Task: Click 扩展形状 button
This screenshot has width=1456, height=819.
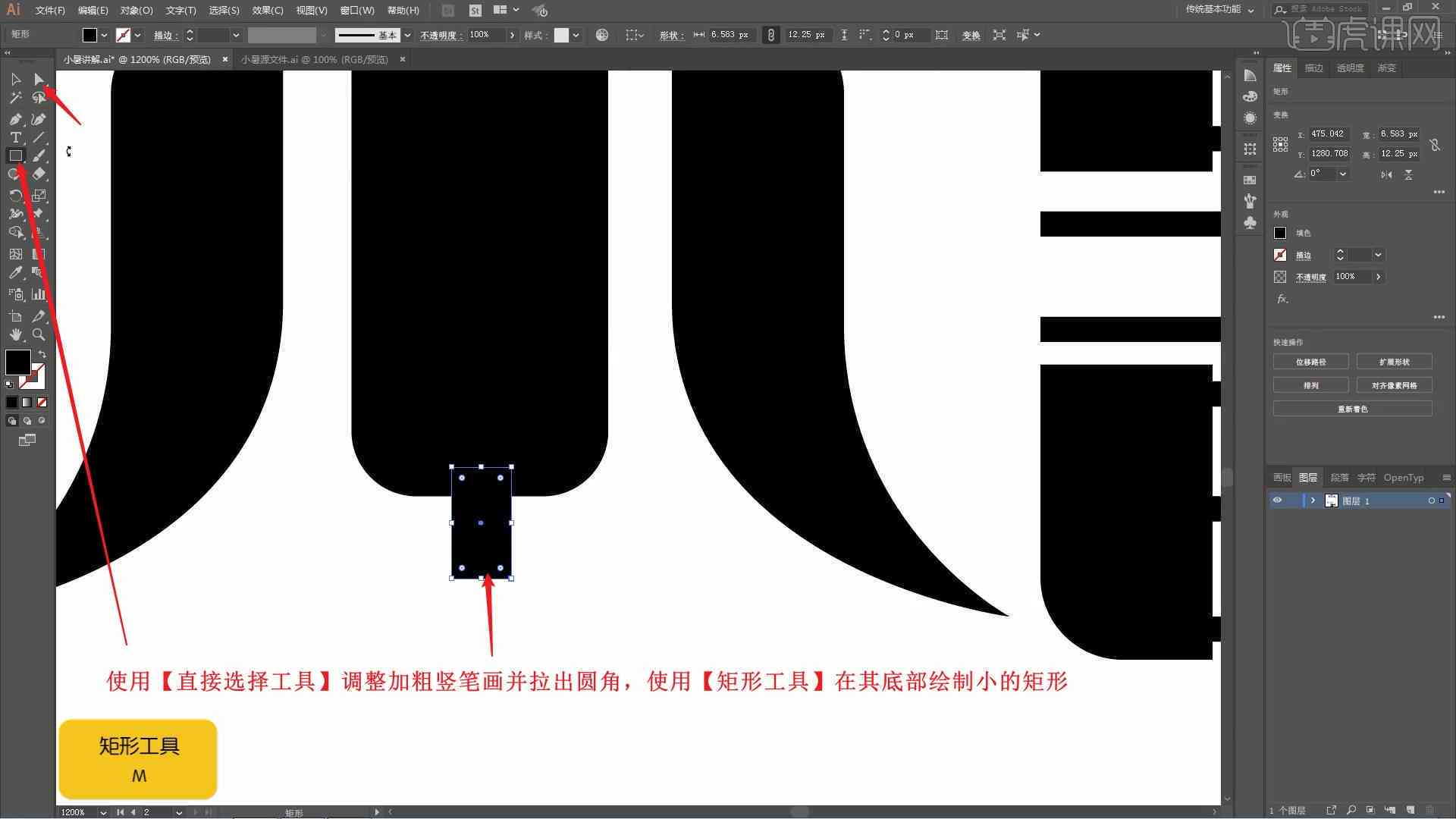Action: click(x=1394, y=361)
